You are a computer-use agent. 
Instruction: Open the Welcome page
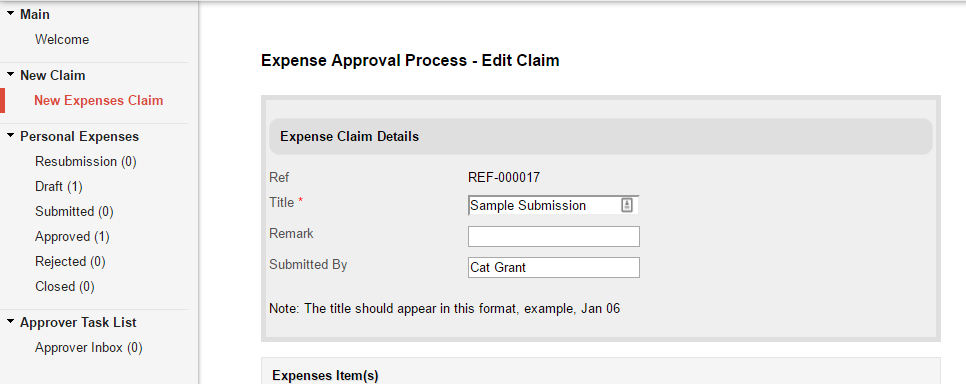(x=62, y=39)
